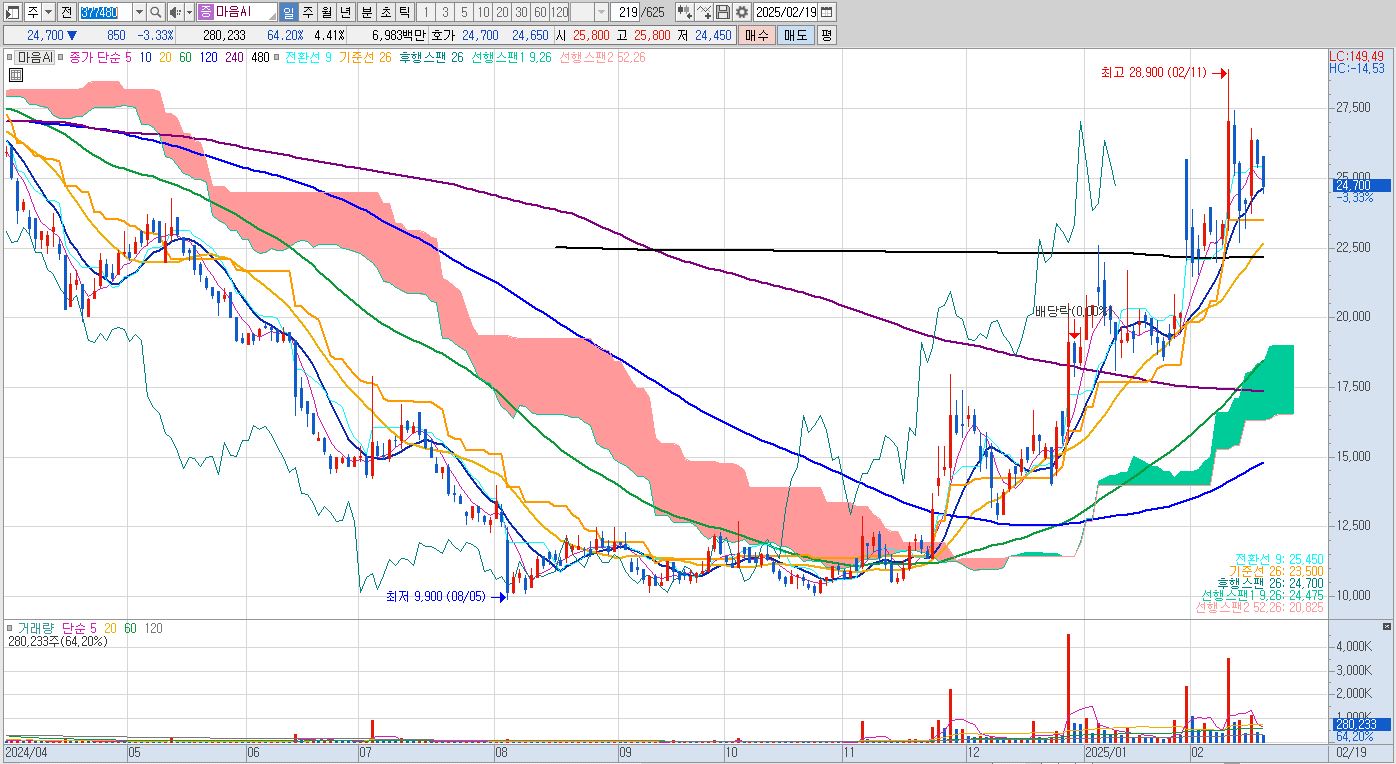
Task: Close the volume panel with X icon
Action: 1385,626
